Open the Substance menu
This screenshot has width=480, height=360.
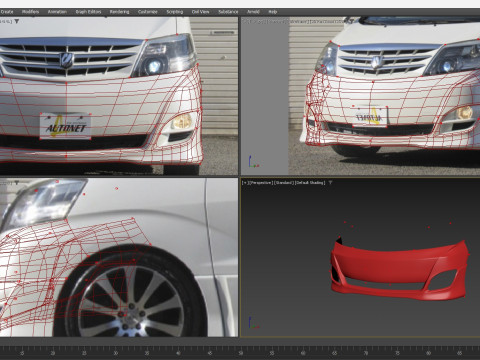tap(228, 12)
